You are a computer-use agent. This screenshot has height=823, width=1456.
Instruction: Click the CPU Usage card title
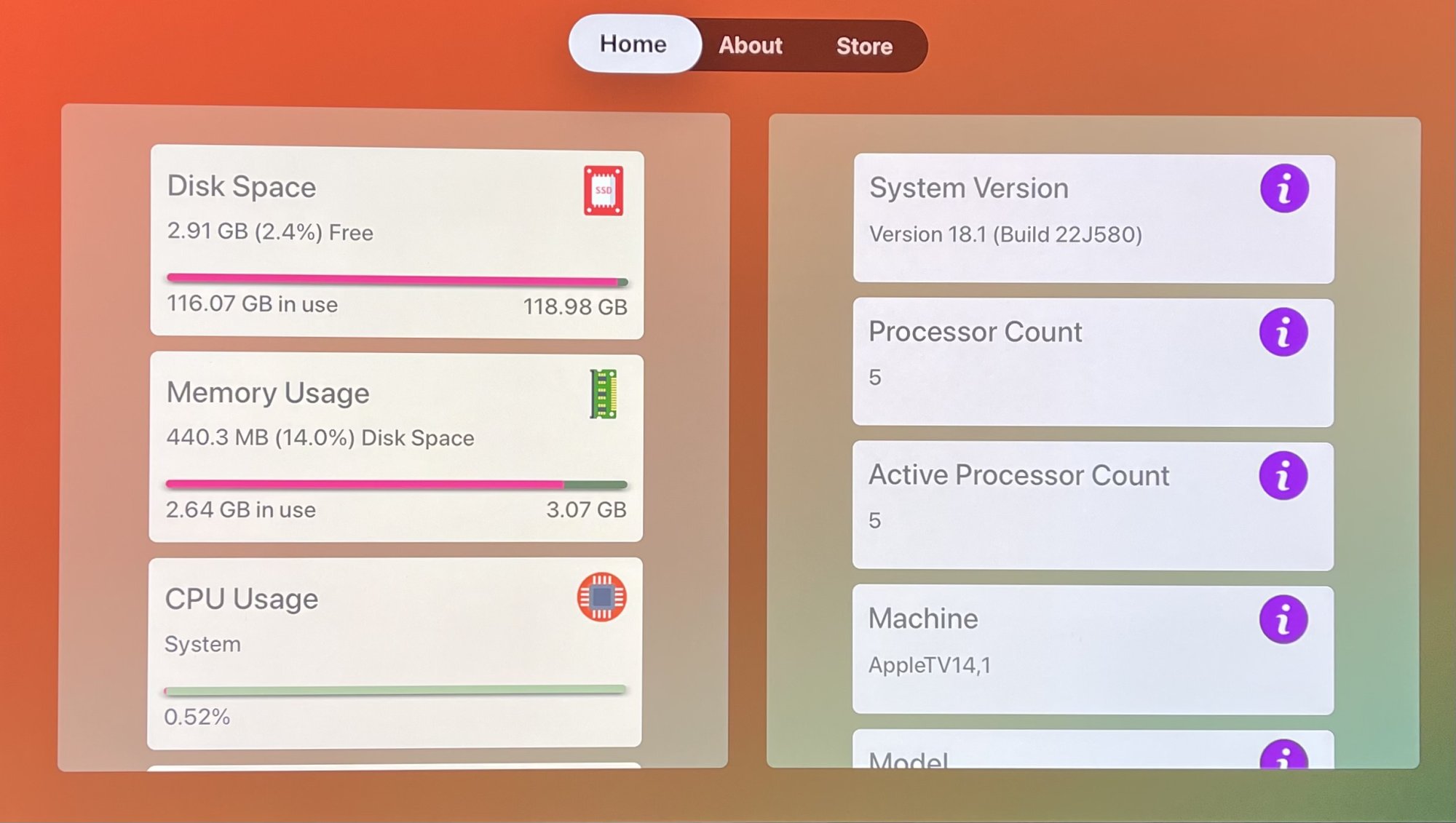pyautogui.click(x=242, y=599)
